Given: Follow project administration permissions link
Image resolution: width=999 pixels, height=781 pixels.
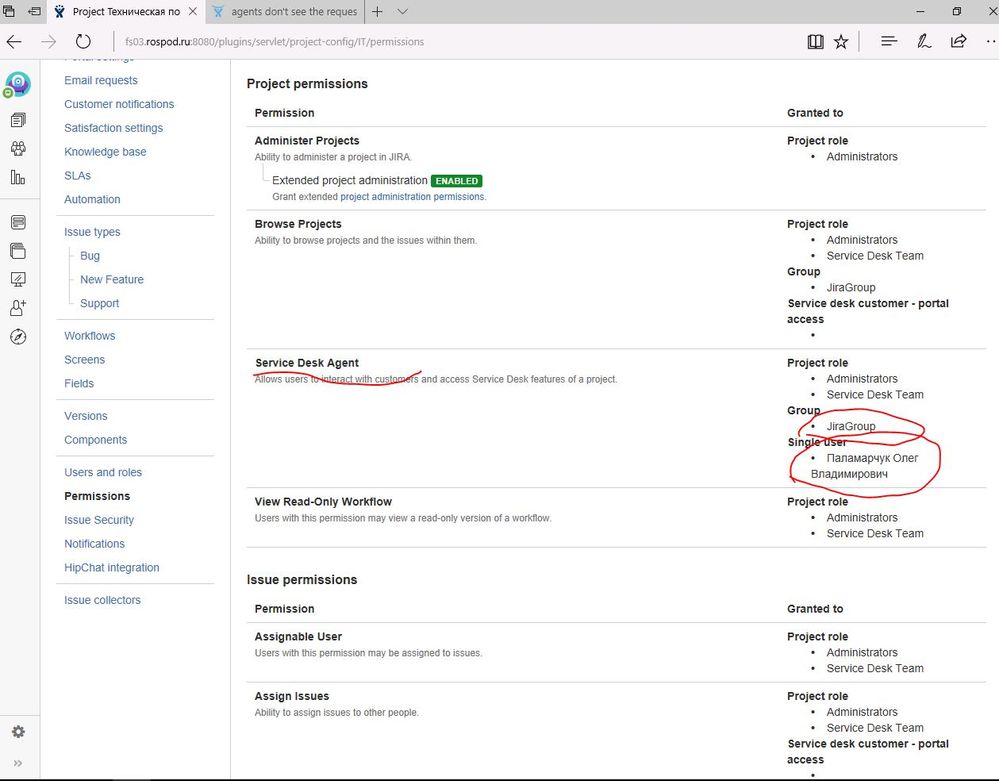Looking at the screenshot, I should [412, 197].
